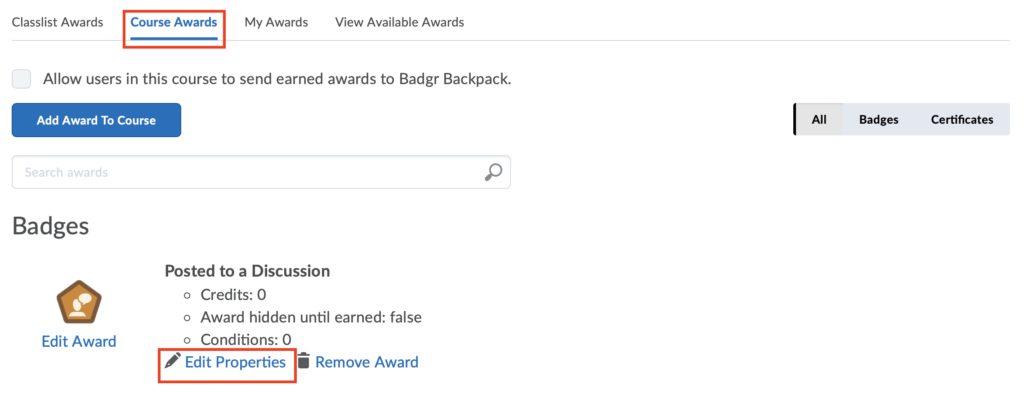Image resolution: width=1024 pixels, height=394 pixels.
Task: Click the Badges section heading
Action: [x=50, y=226]
